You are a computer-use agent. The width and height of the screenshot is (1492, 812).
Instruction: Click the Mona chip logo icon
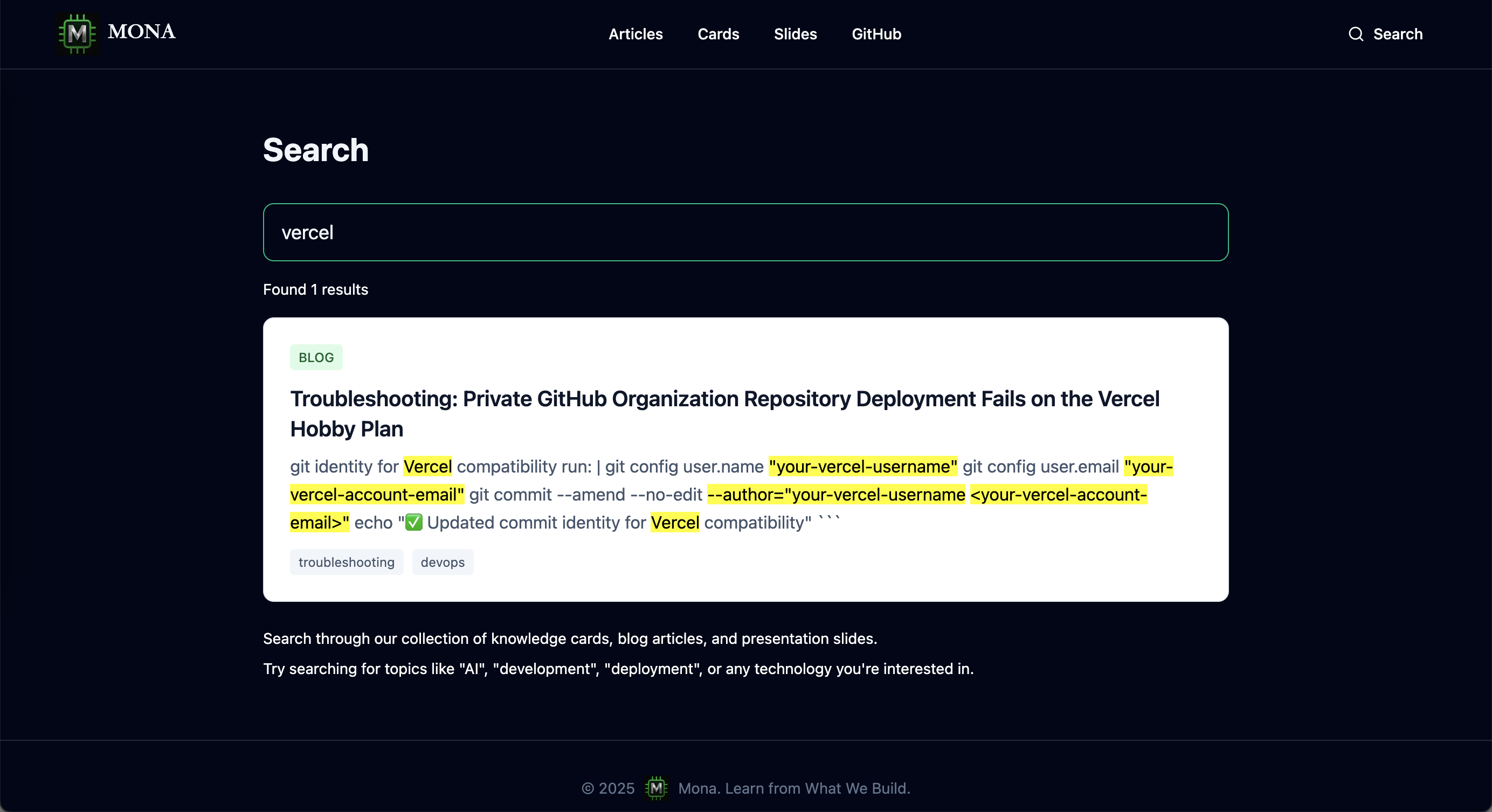(x=78, y=33)
